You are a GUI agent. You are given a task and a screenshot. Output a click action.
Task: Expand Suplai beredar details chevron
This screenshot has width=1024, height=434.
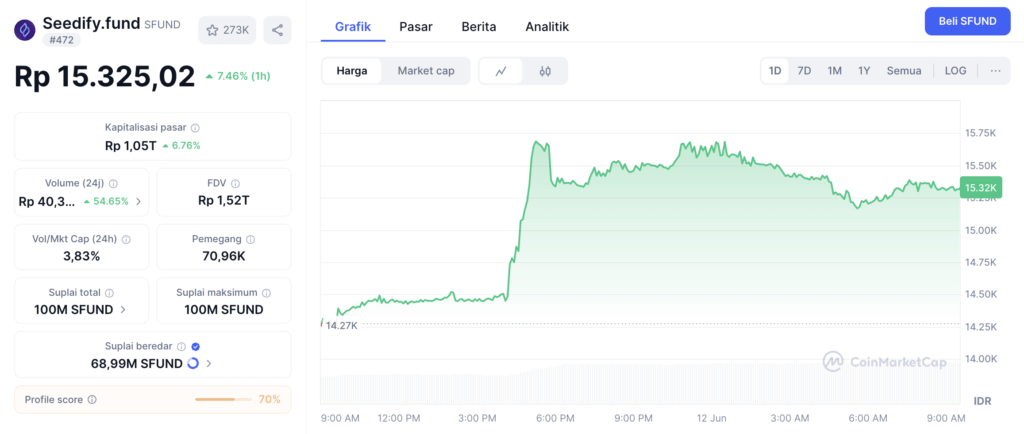pos(209,364)
